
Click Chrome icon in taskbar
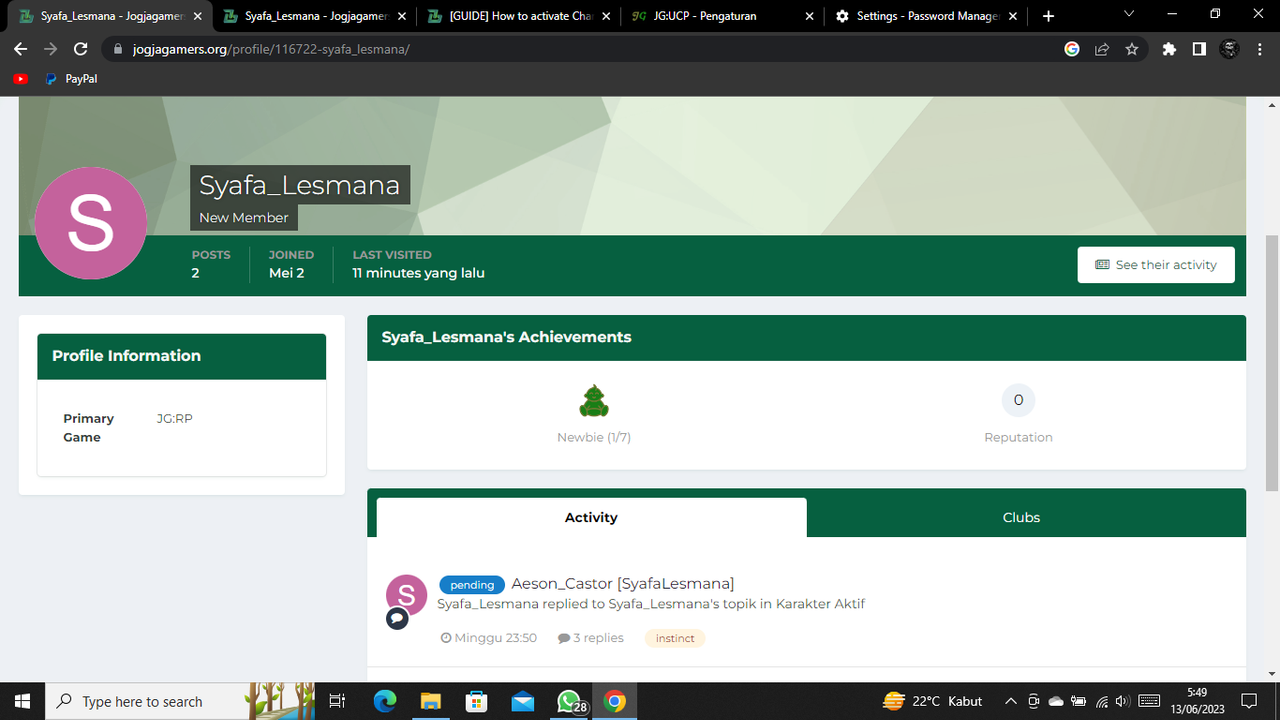(615, 701)
